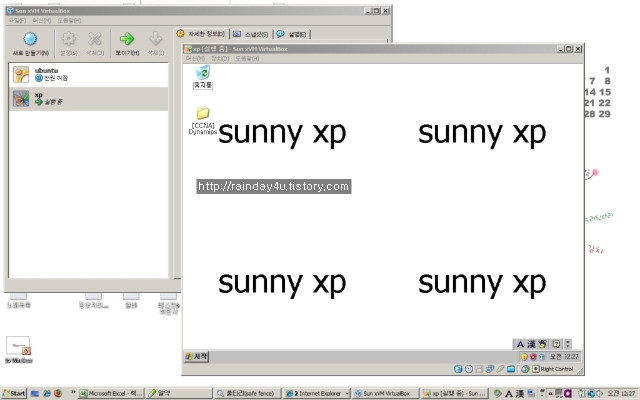Image resolution: width=640 pixels, height=400 pixels.
Task: Click the Firefox quick launch icon
Action: [58, 393]
